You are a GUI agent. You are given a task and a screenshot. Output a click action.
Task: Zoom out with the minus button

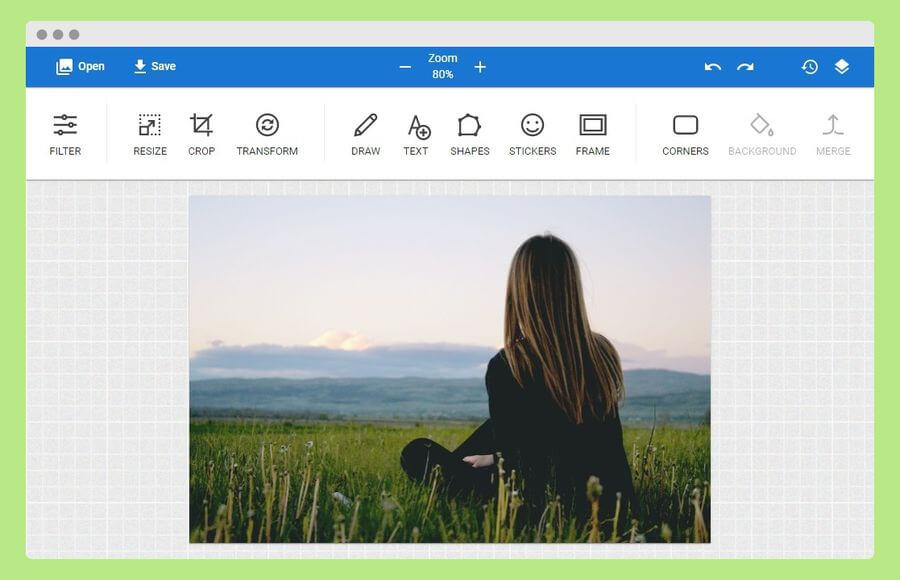click(405, 67)
